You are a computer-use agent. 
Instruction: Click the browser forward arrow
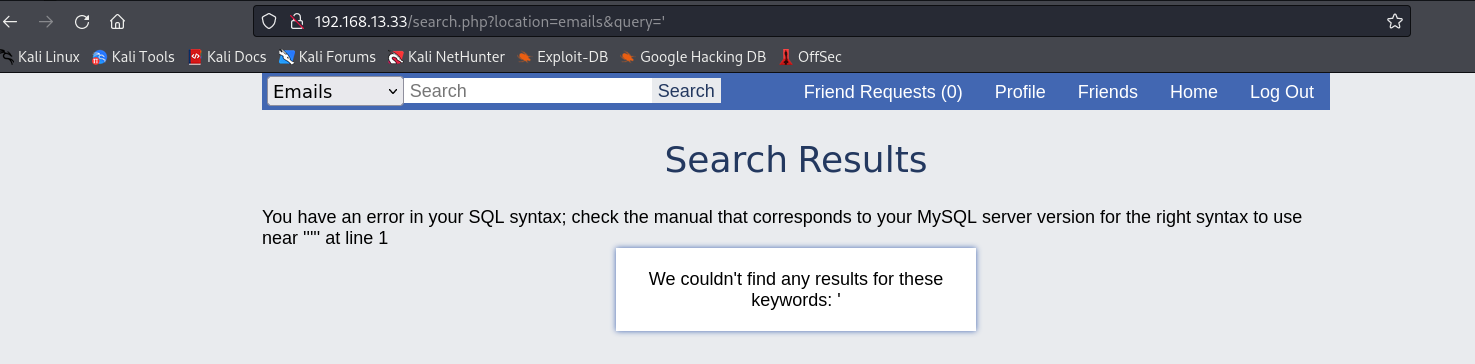(46, 21)
